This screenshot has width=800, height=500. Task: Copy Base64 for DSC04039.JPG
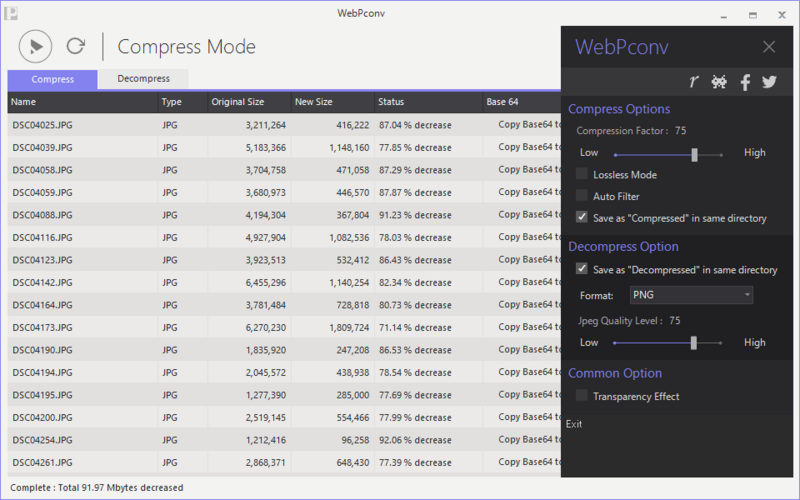[530, 147]
